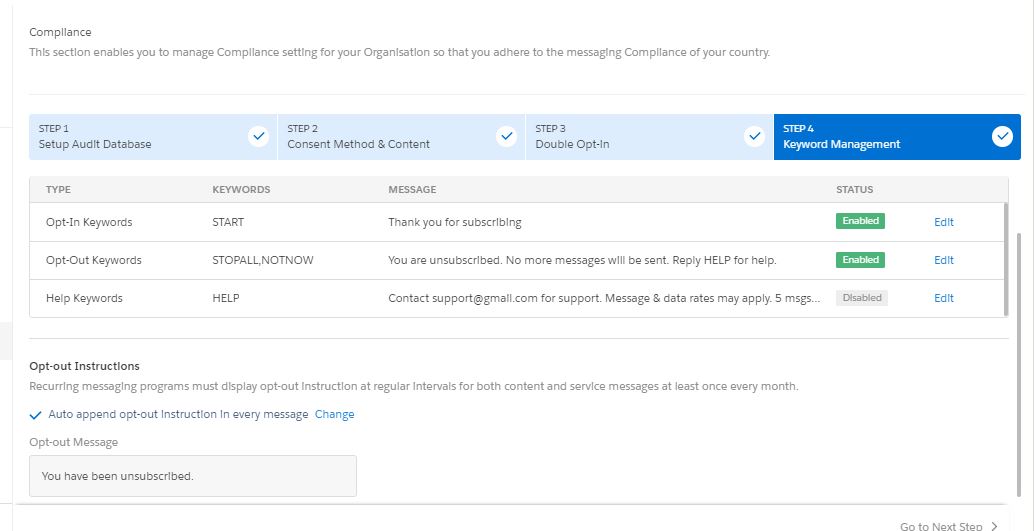Click the Compliance section heading
The width and height of the screenshot is (1034, 531).
click(x=60, y=32)
